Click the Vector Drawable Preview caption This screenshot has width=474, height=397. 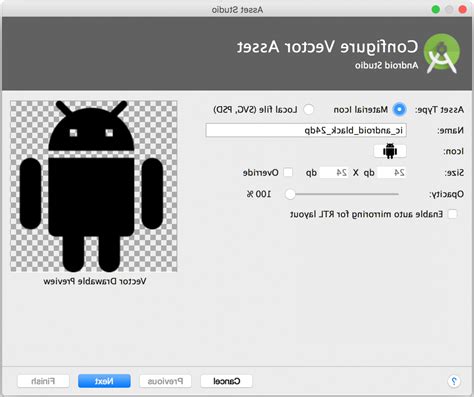tap(95, 281)
